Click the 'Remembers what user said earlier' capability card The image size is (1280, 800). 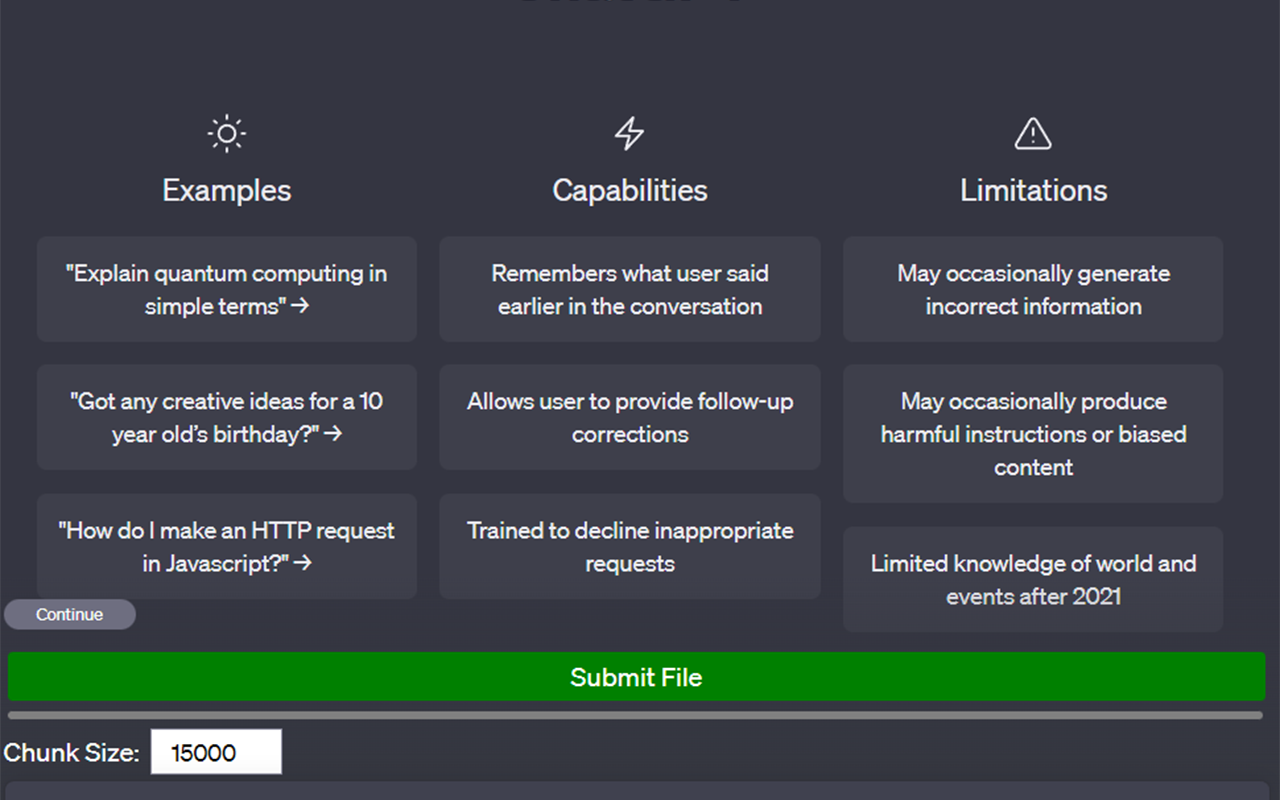point(629,289)
